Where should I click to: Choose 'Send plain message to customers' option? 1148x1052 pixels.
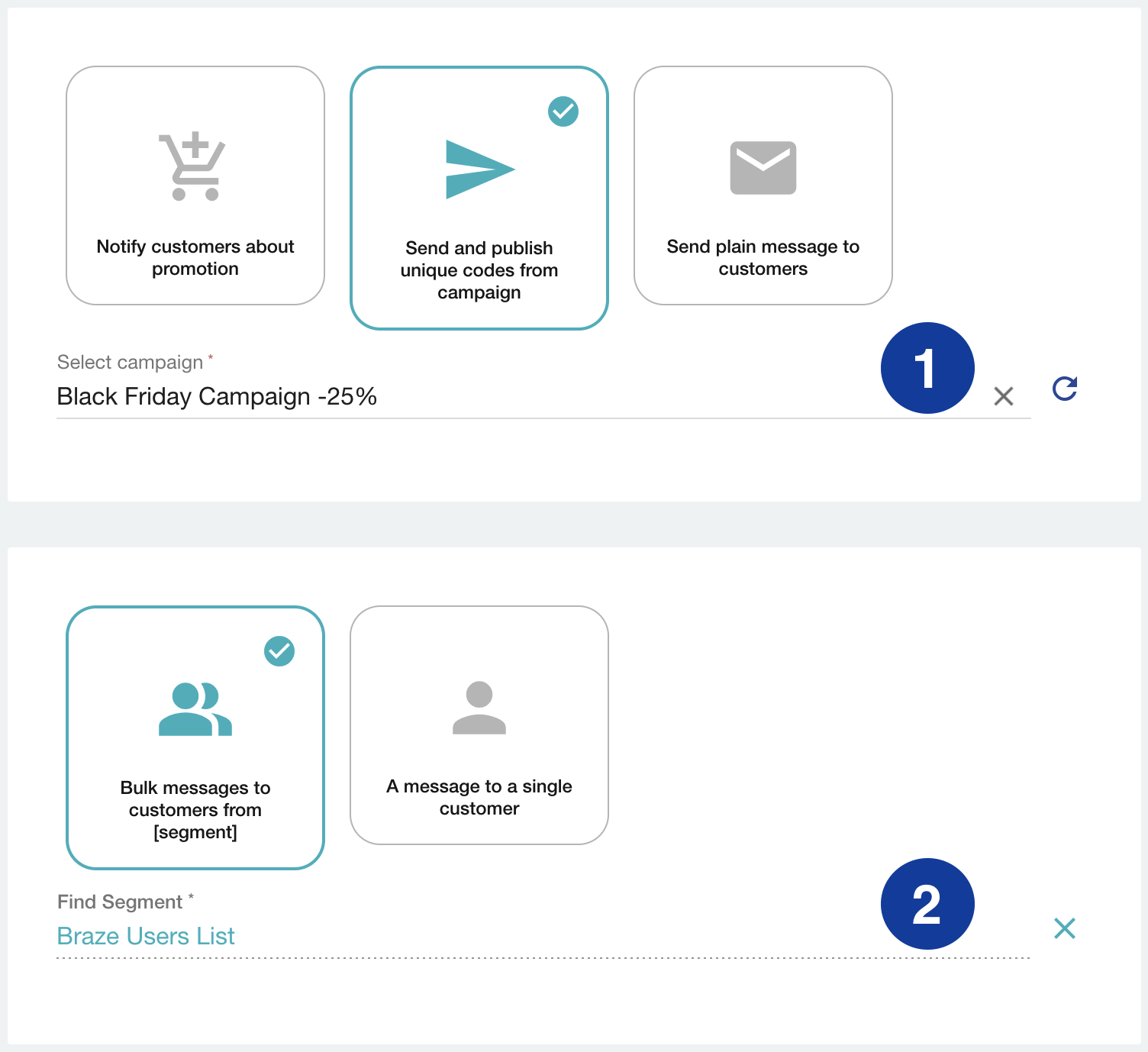[x=763, y=257]
